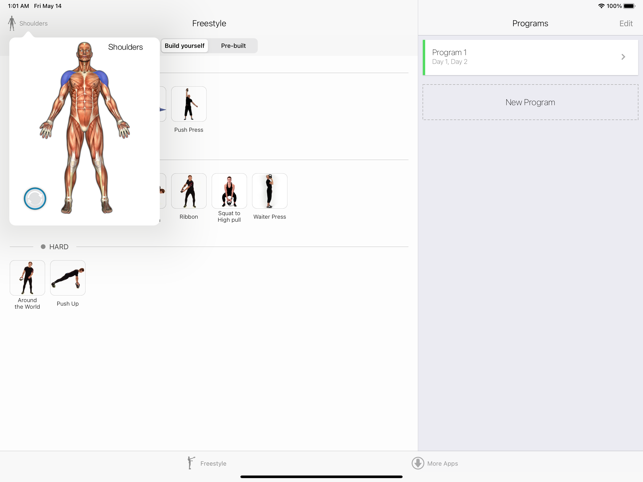Tap the battery indicator in the status bar
Viewport: 643px width, 482px height.
click(629, 6)
